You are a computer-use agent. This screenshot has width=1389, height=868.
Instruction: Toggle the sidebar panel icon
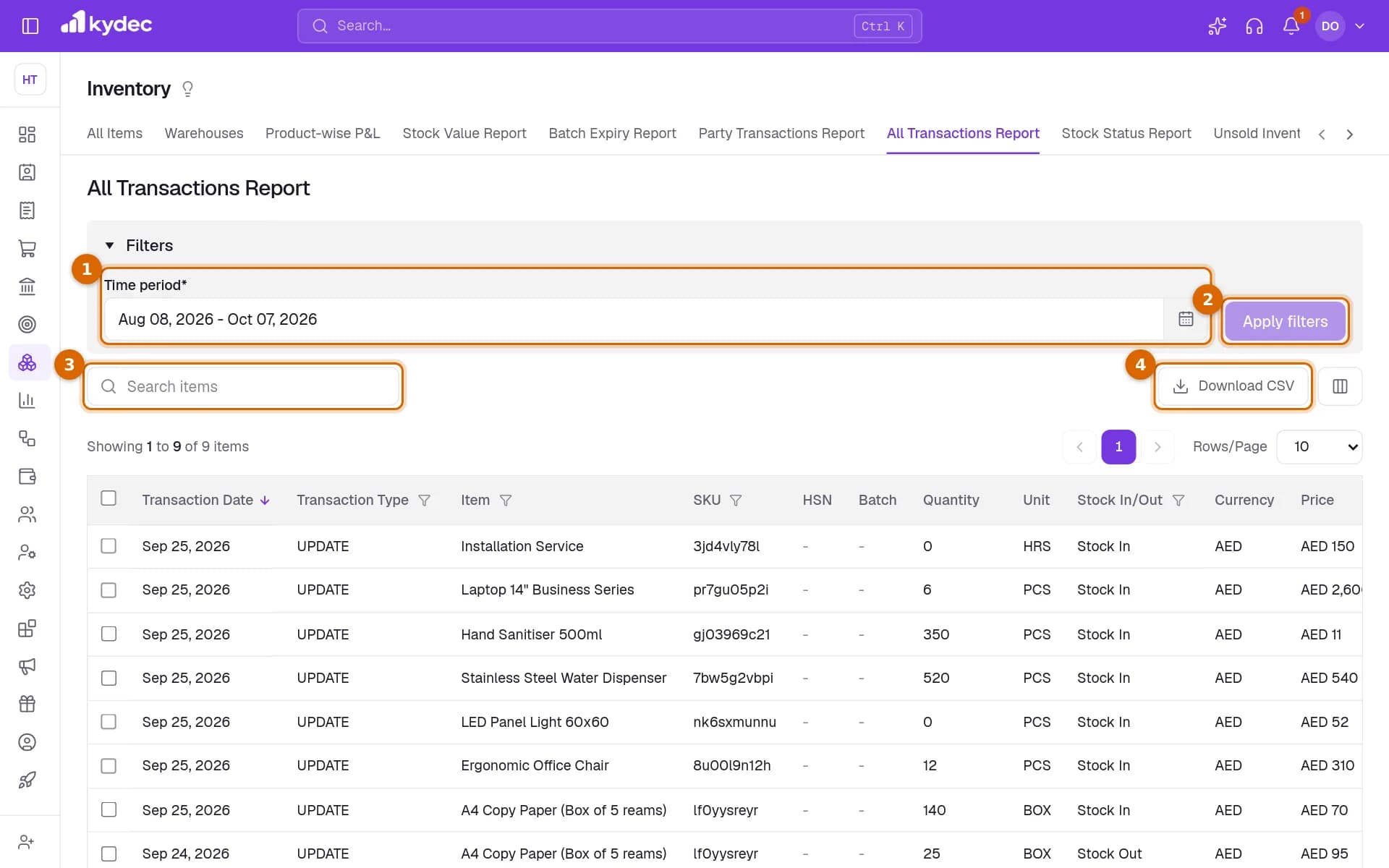30,26
